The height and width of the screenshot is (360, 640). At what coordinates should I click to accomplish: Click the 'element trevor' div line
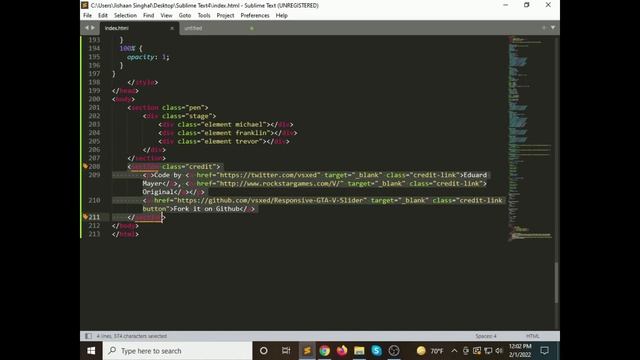[x=224, y=141]
